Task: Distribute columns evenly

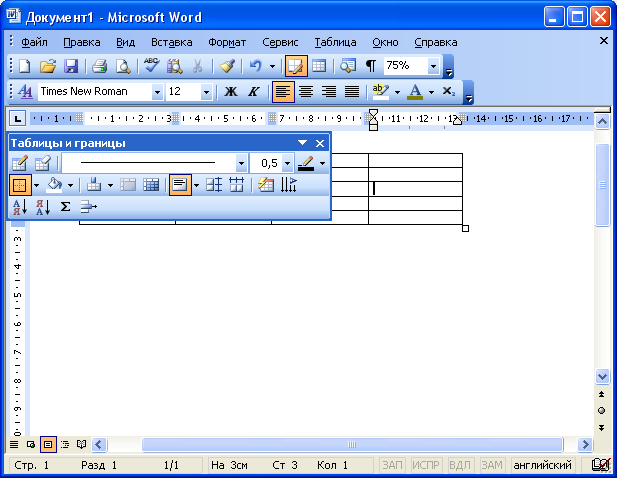Action: pyautogui.click(x=236, y=185)
